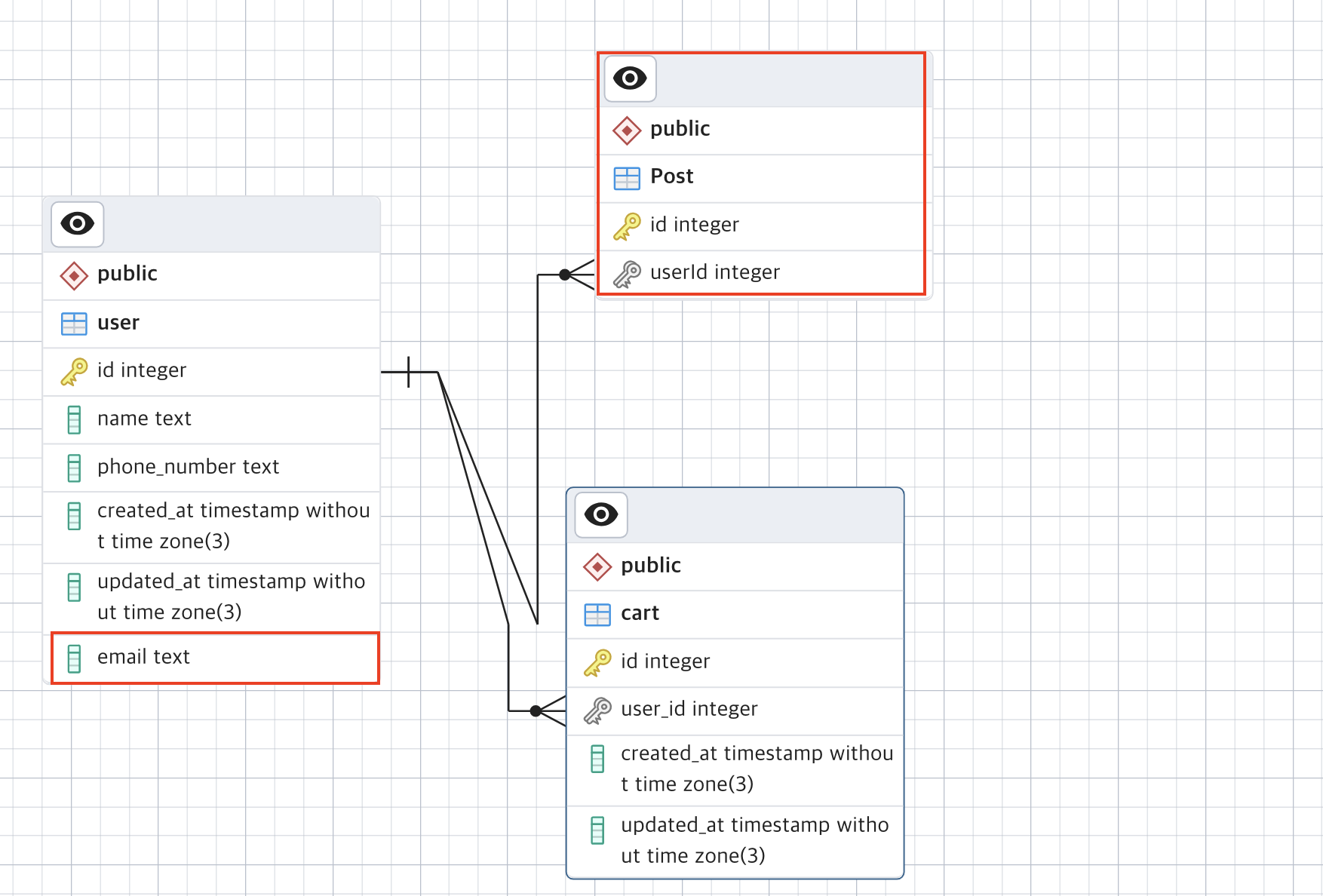Select public schema label in user table
This screenshot has height=896, width=1323.
point(127,274)
